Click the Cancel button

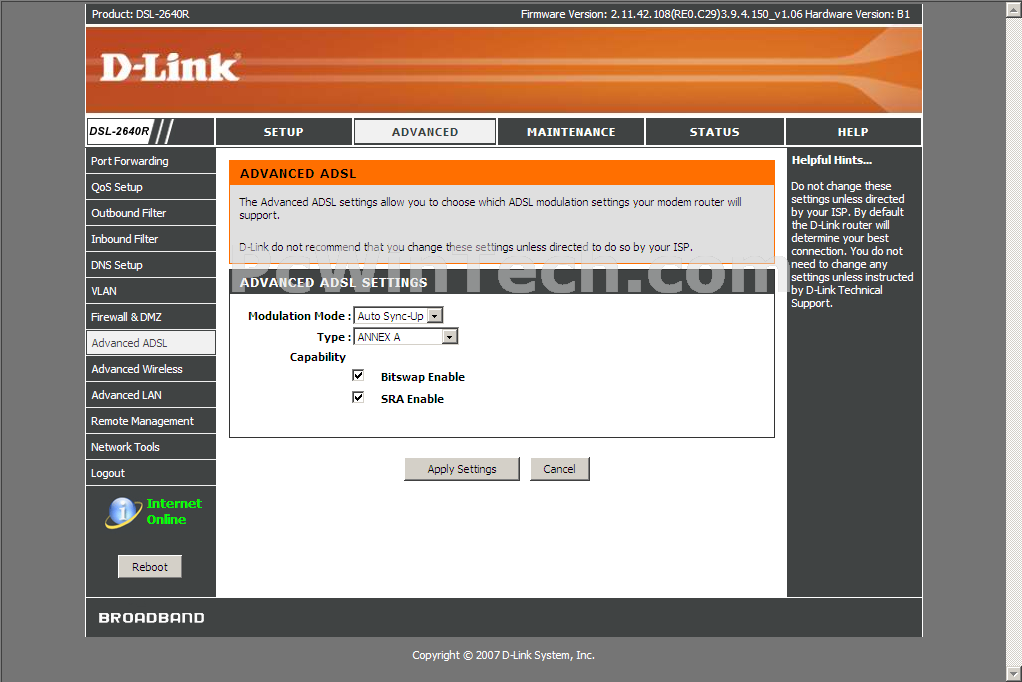(559, 469)
